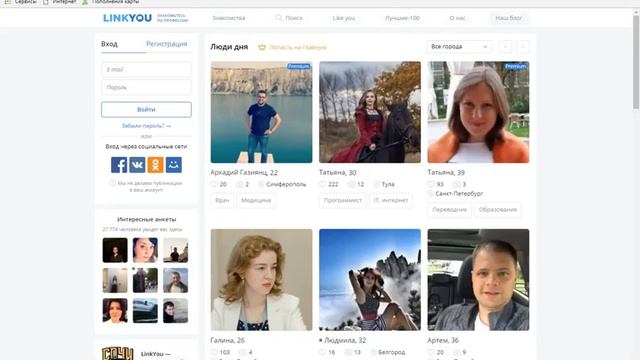The image size is (640, 360).
Task: Focus the E-mail input field
Action: click(x=146, y=69)
